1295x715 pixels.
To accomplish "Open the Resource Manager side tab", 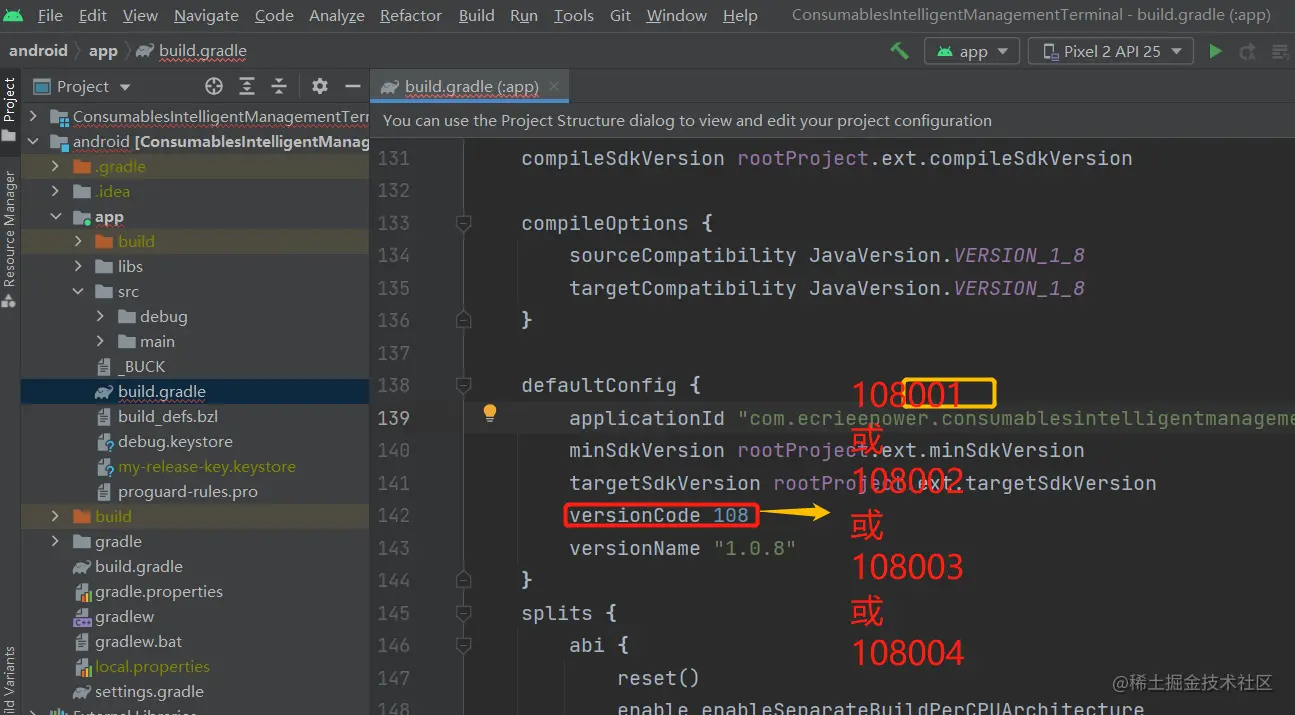I will [9, 238].
